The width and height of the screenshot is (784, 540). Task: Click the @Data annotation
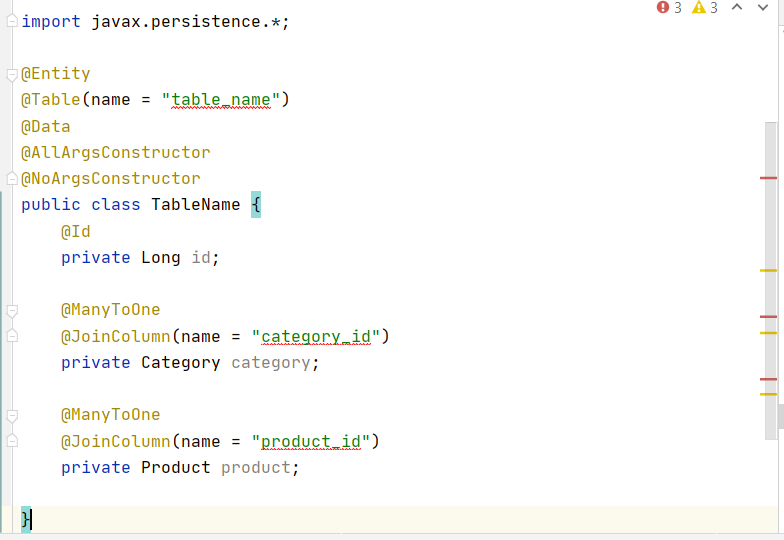pyautogui.click(x=46, y=126)
